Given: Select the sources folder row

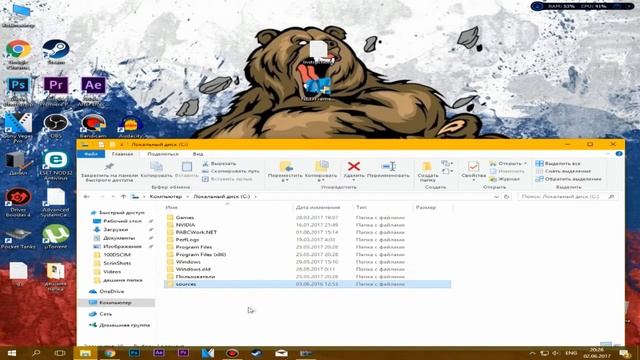Looking at the screenshot, I should [x=308, y=284].
